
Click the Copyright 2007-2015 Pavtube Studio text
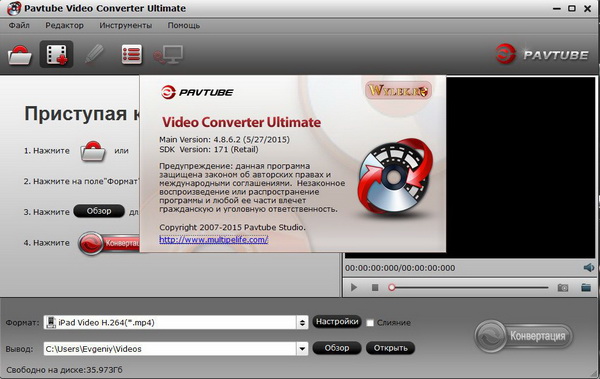coord(232,227)
